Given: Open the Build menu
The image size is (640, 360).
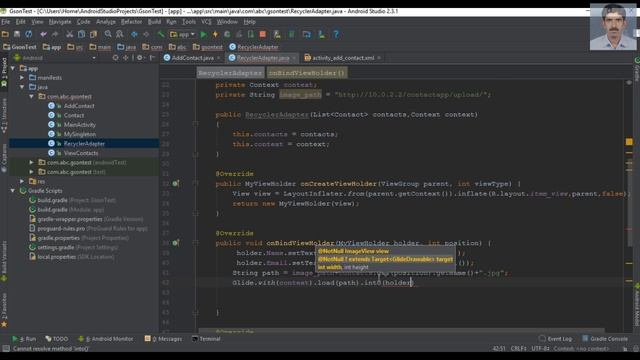Looking at the screenshot, I should click(154, 22).
